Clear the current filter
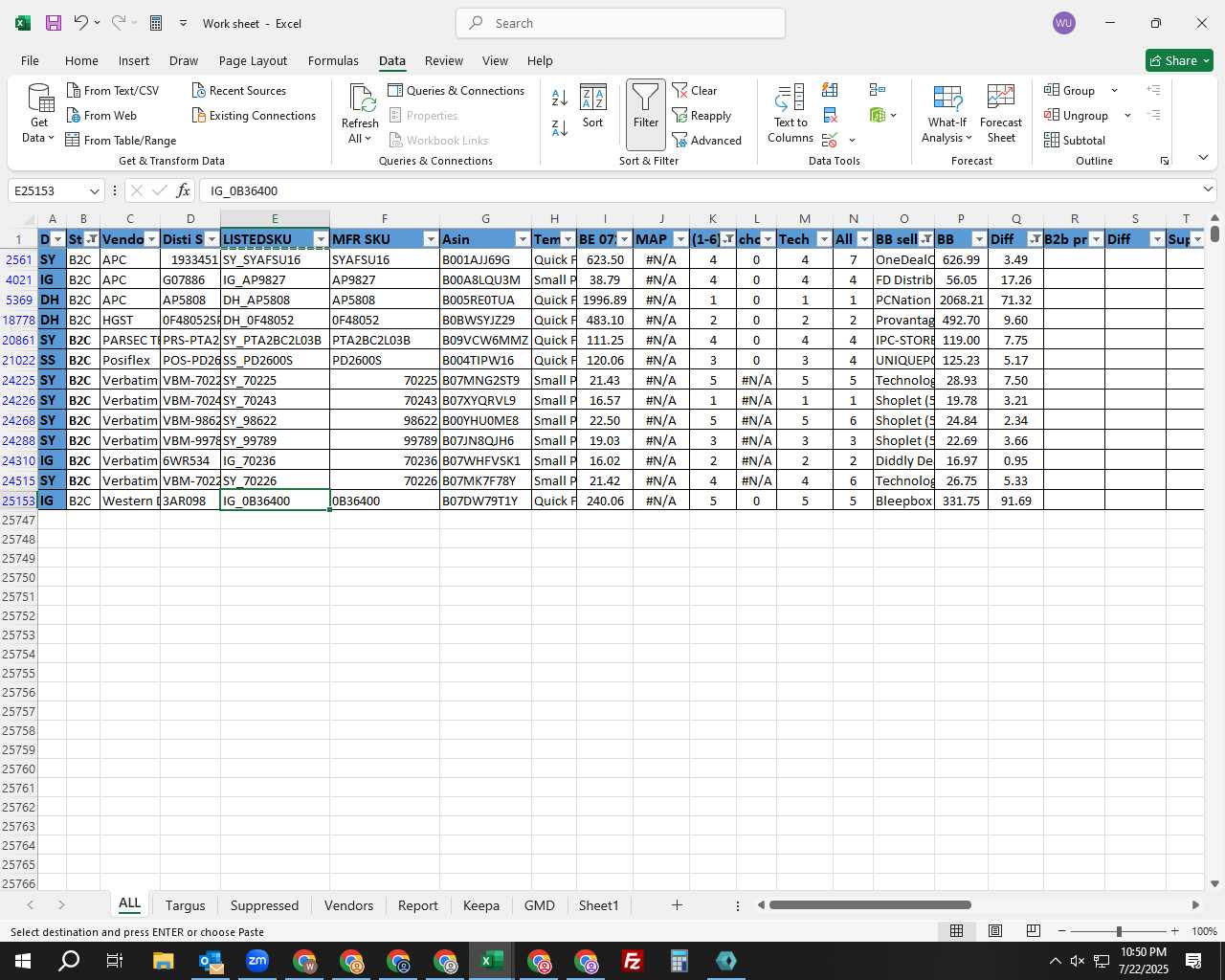 click(x=695, y=90)
